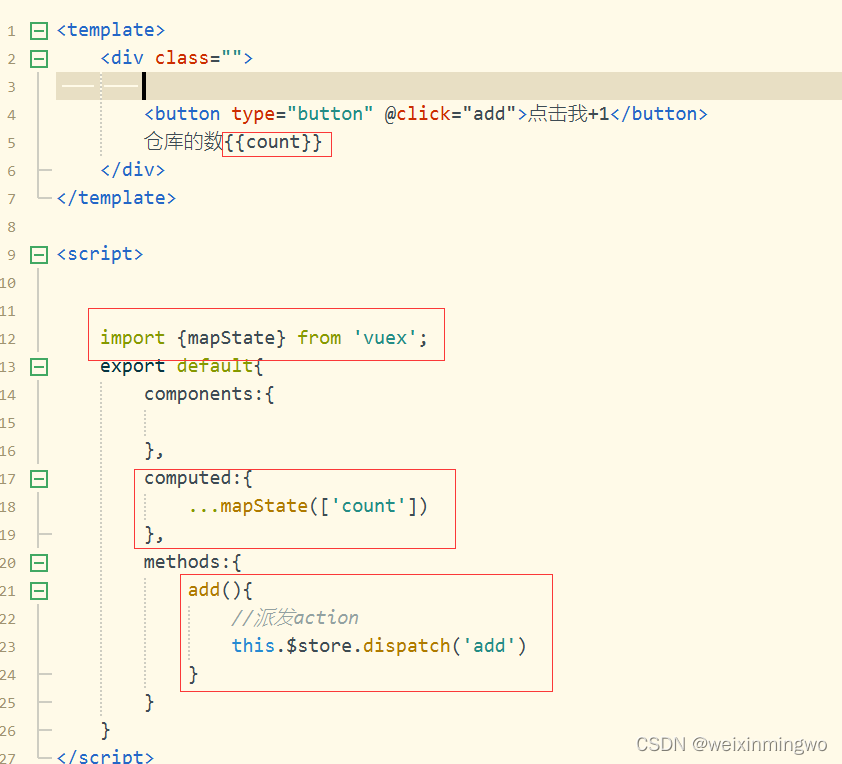The width and height of the screenshot is (842, 764).
Task: Collapse the script block fold marker on line 9
Action: tap(39, 254)
